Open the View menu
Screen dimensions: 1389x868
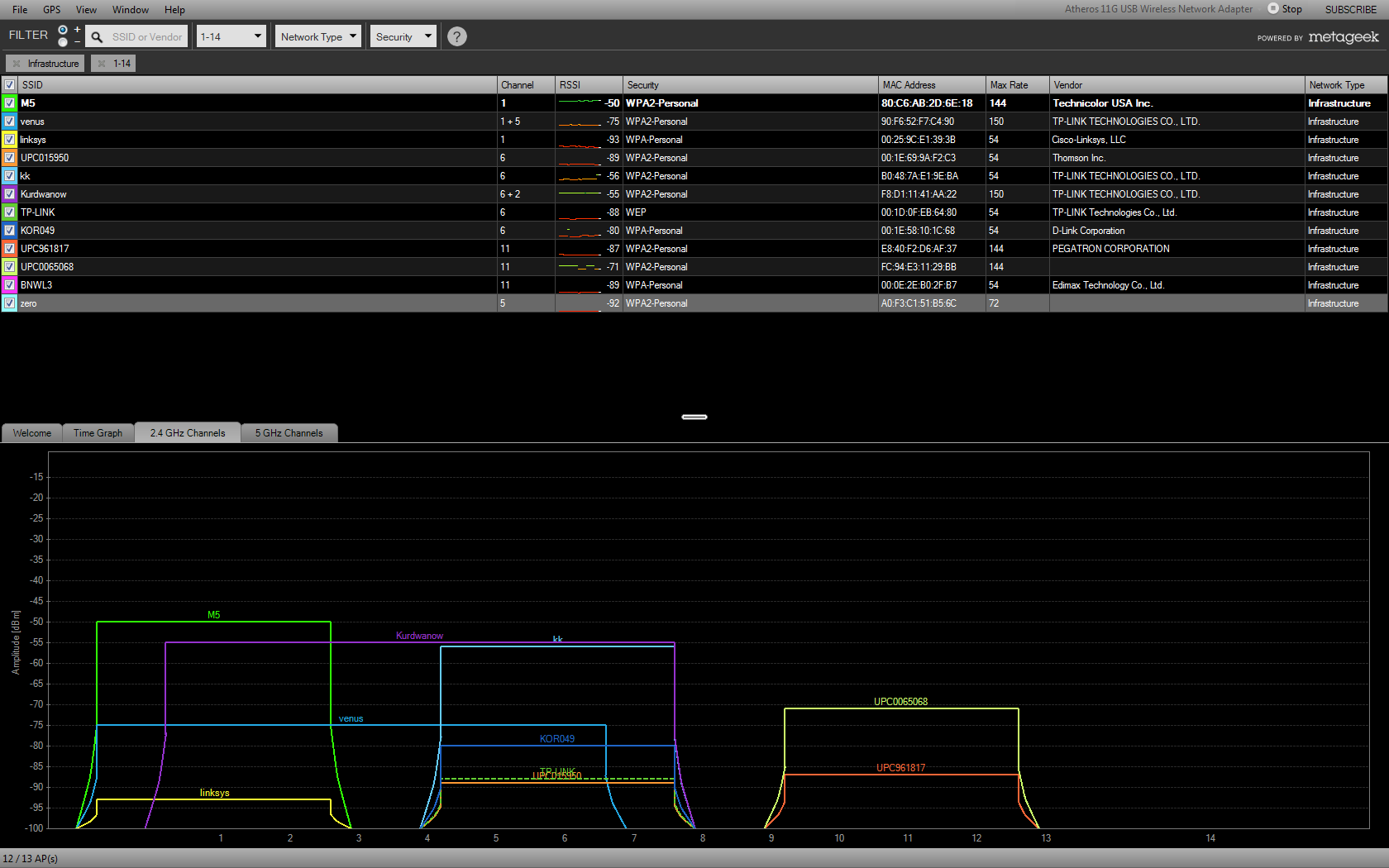coord(86,10)
